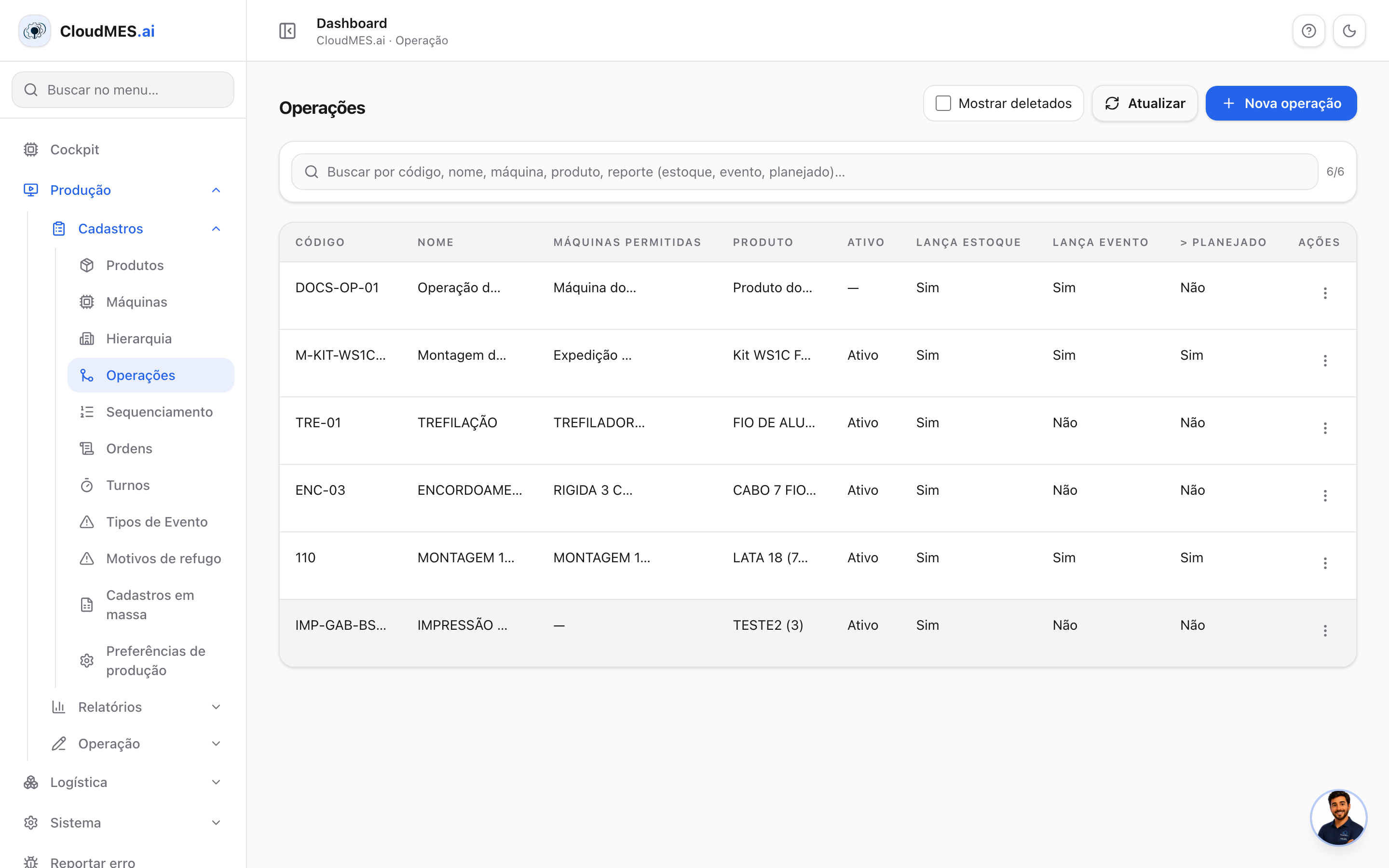This screenshot has width=1389, height=868.
Task: Click the LATA 18 product cell
Action: tap(770, 558)
